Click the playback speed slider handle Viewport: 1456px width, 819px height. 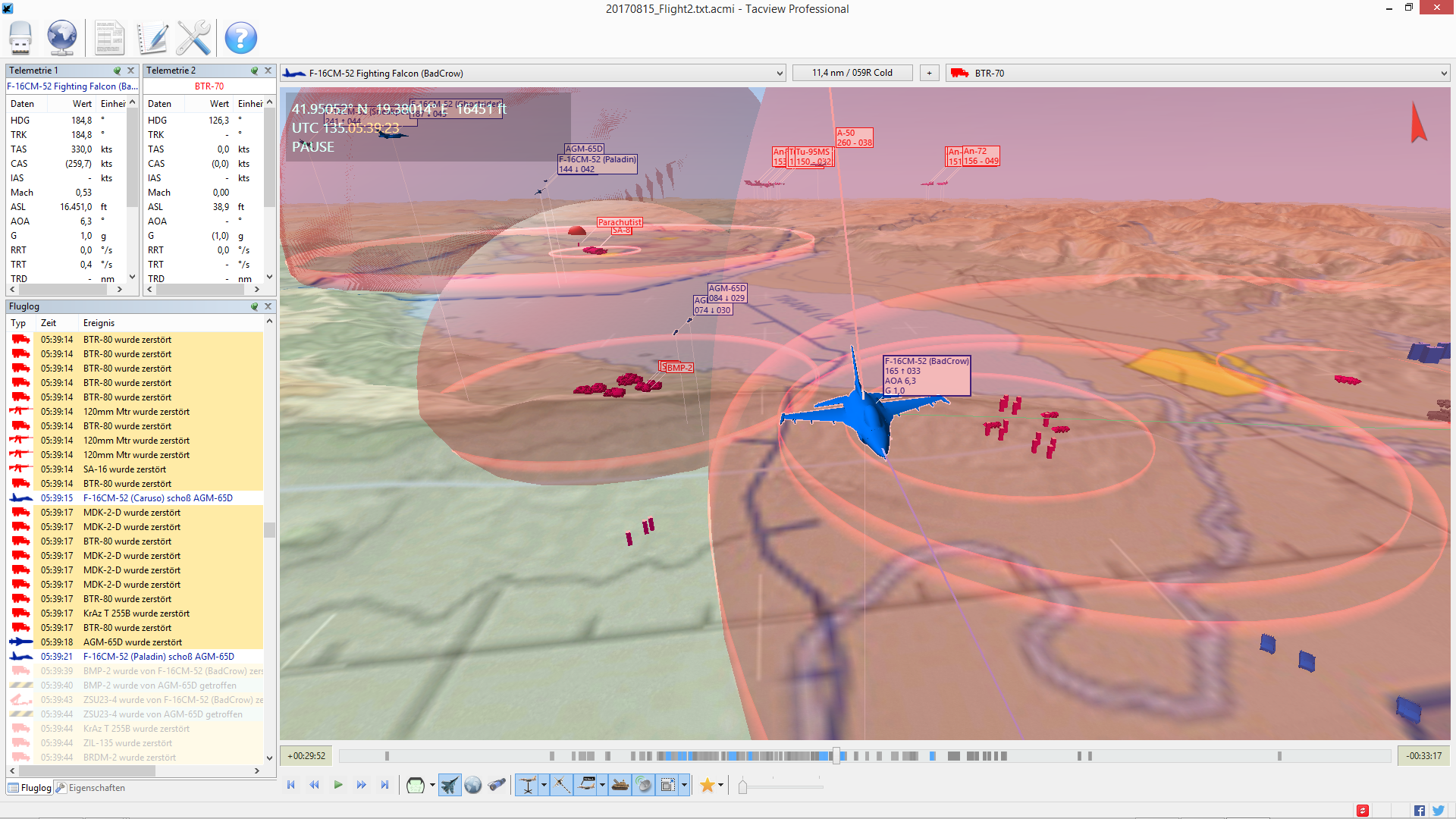(743, 787)
